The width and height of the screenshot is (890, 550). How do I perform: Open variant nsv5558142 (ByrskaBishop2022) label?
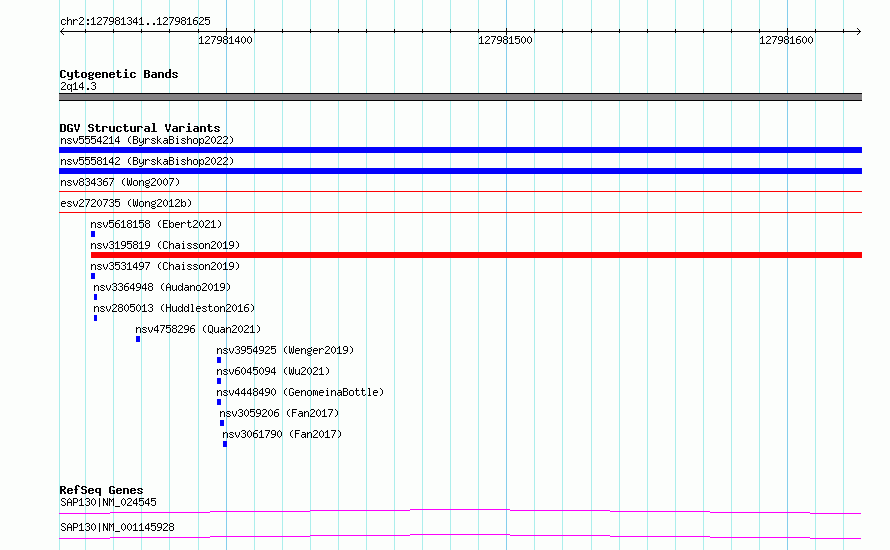(147, 161)
